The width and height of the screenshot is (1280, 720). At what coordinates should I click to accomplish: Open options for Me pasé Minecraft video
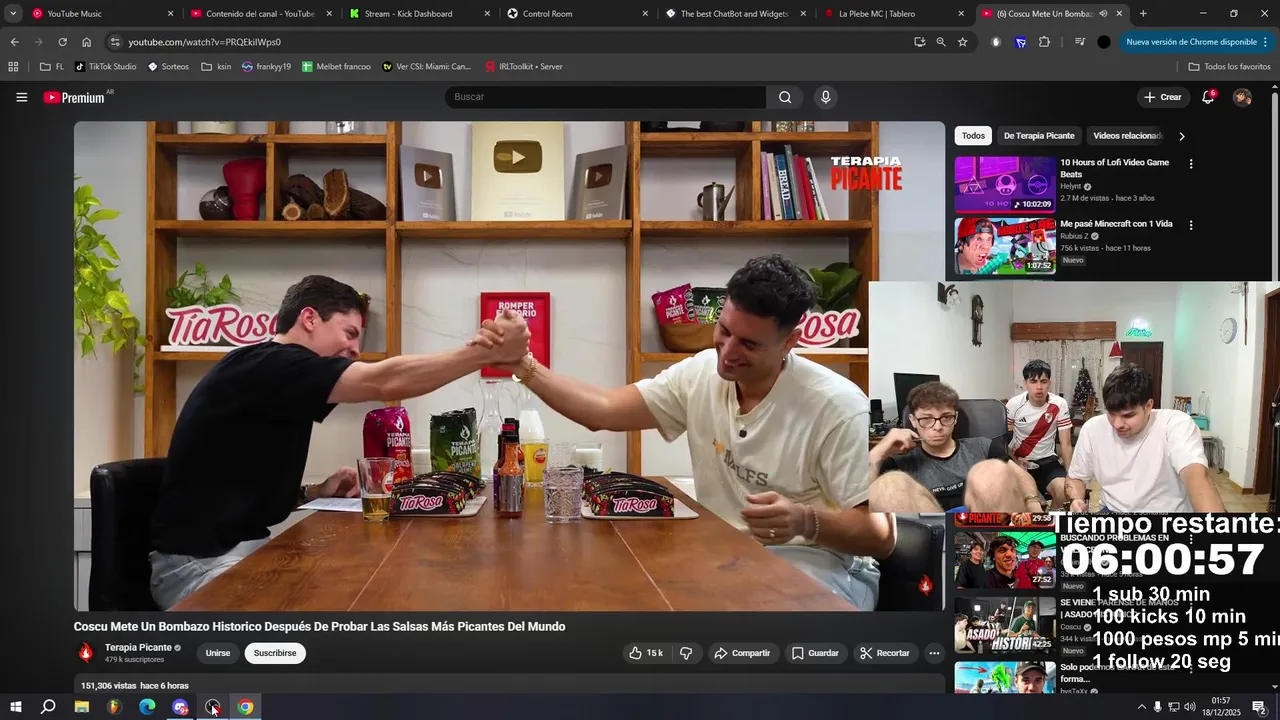point(1190,225)
